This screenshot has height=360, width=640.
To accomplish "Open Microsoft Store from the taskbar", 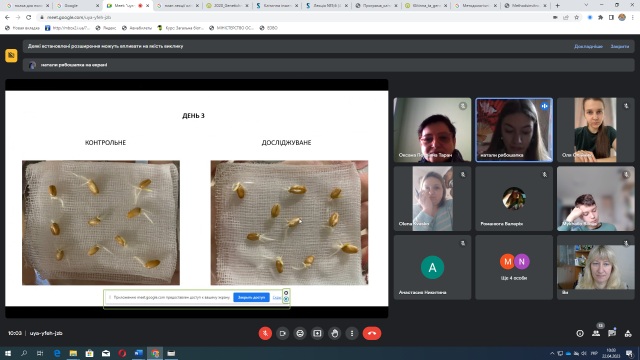I will tap(89, 353).
